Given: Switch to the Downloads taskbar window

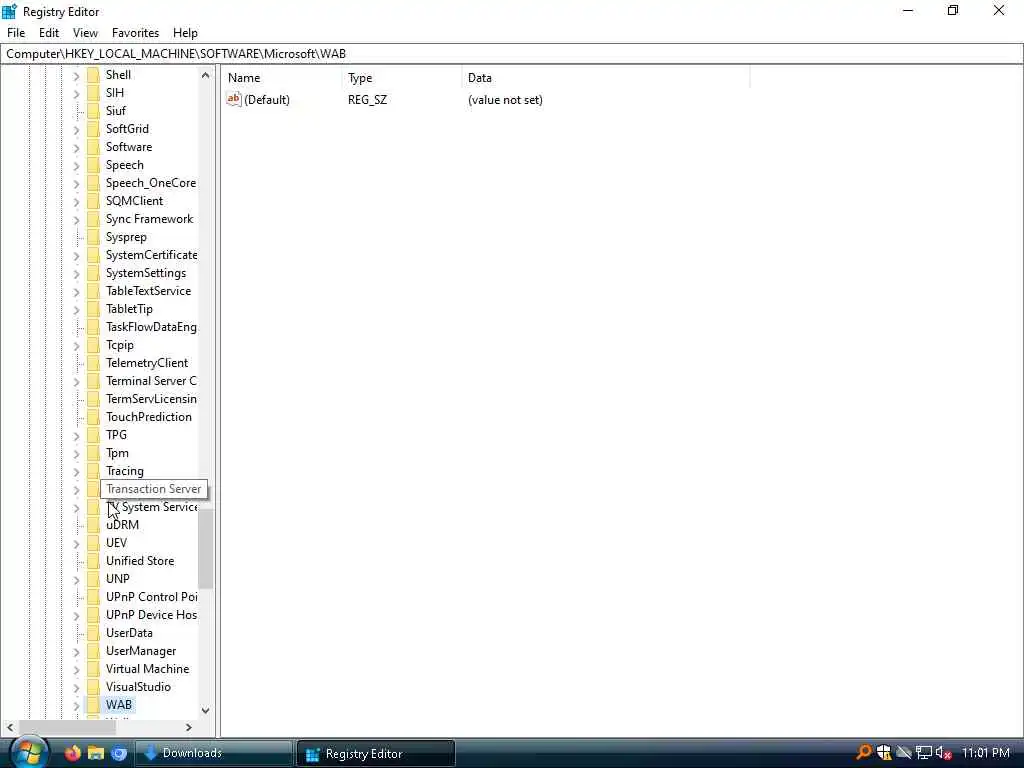Looking at the screenshot, I should [214, 753].
